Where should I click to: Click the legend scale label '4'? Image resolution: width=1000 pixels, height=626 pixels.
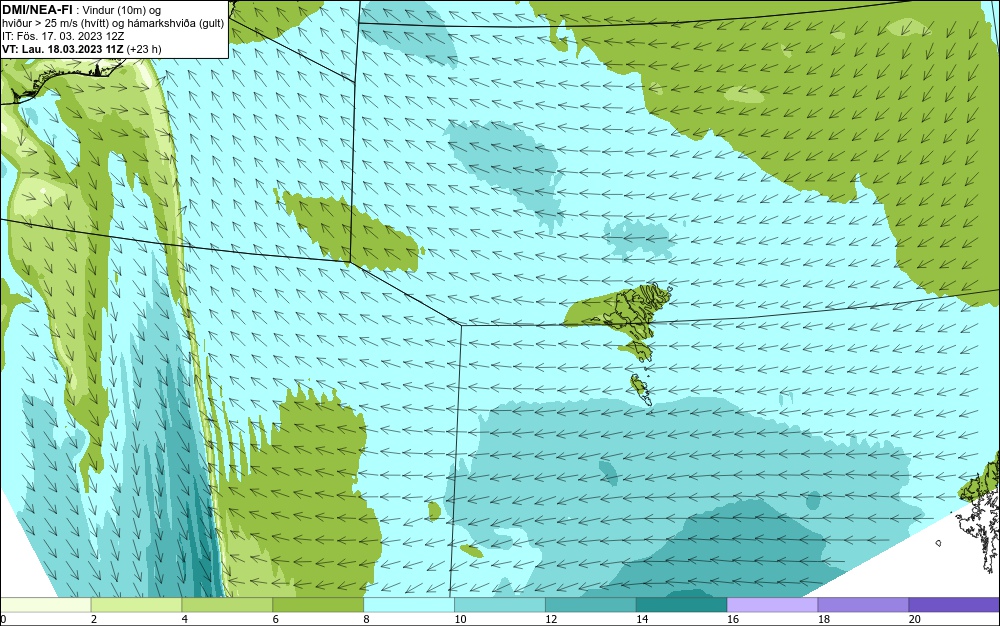point(185,619)
